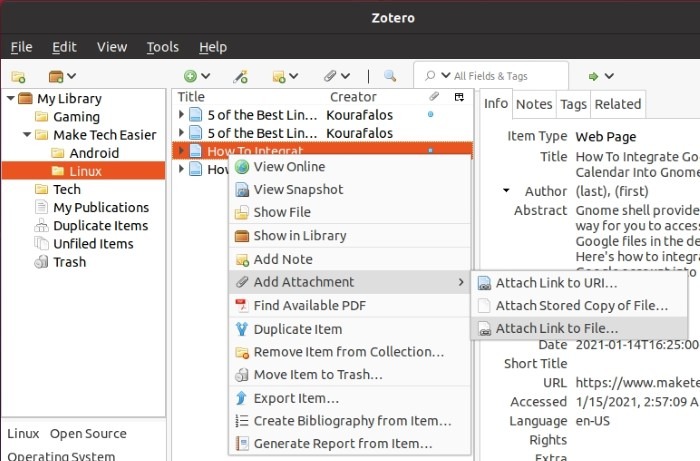Click the paperclip Add Attachment toolbar icon

[330, 76]
